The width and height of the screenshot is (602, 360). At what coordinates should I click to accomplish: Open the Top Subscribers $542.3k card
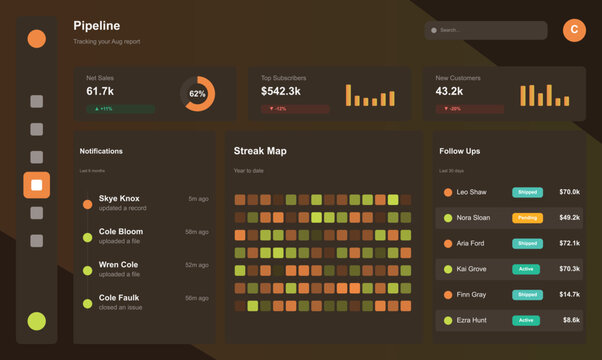(329, 94)
